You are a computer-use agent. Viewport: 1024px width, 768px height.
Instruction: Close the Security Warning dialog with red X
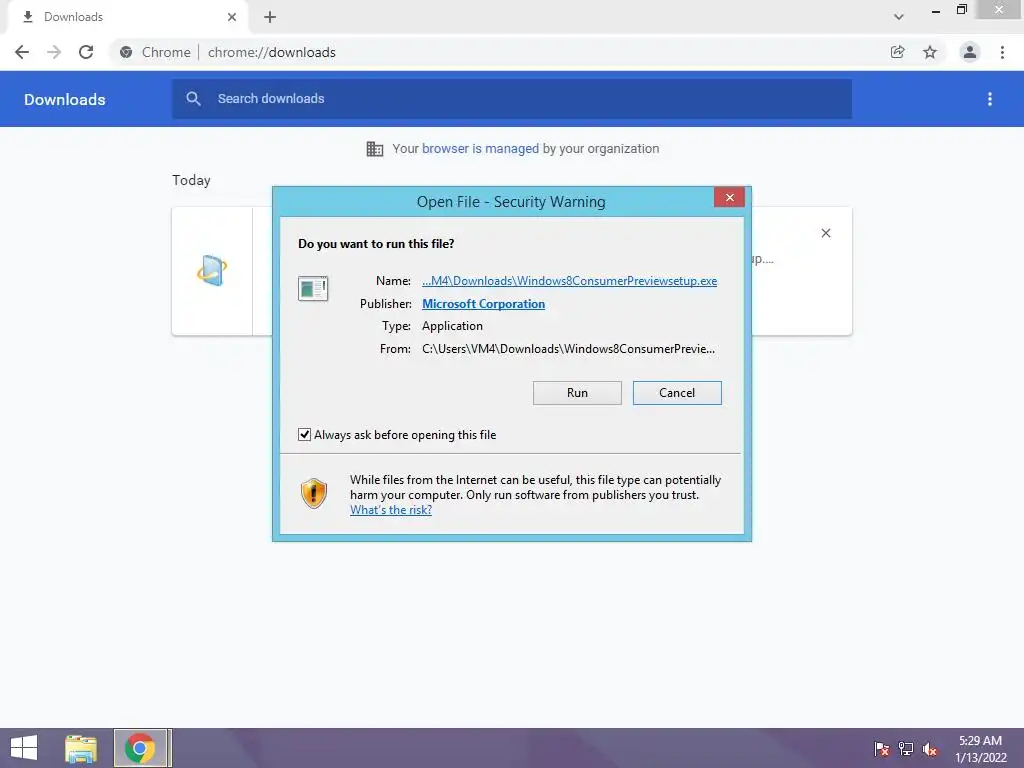(x=729, y=197)
